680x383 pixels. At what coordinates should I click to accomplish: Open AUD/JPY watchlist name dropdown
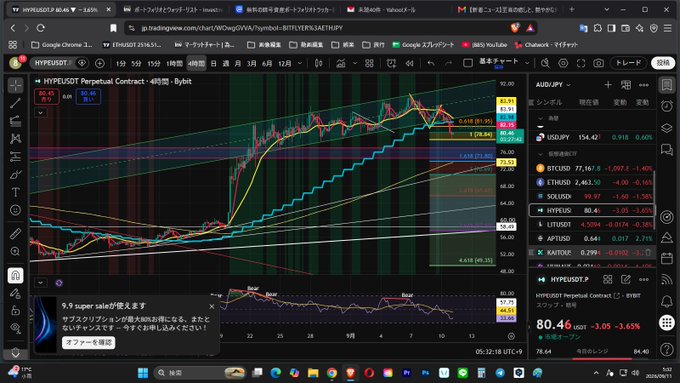click(553, 85)
